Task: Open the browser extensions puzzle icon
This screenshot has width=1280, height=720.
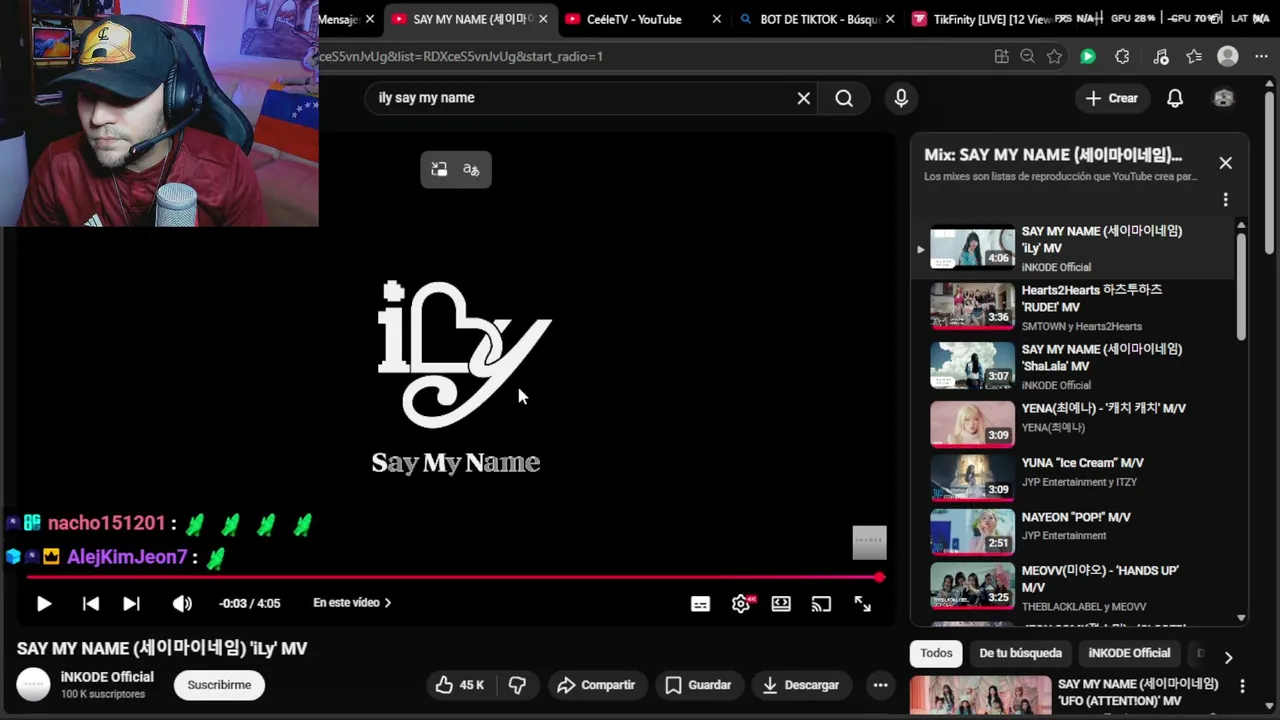Action: [1122, 57]
